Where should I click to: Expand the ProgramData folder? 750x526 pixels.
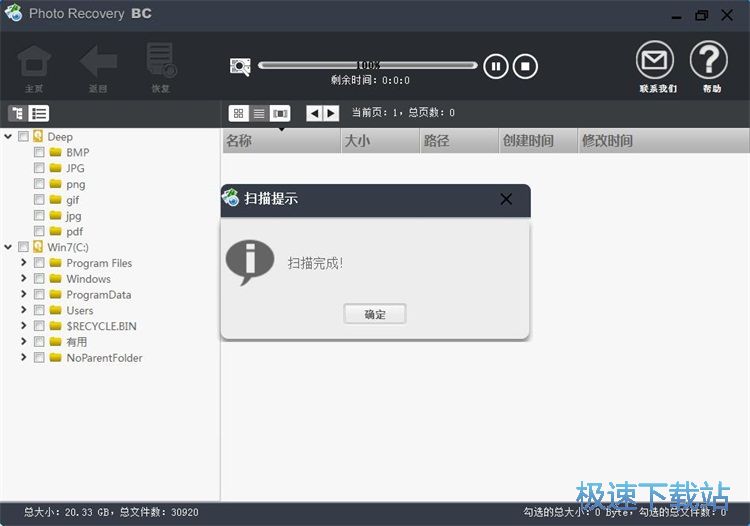tap(23, 294)
